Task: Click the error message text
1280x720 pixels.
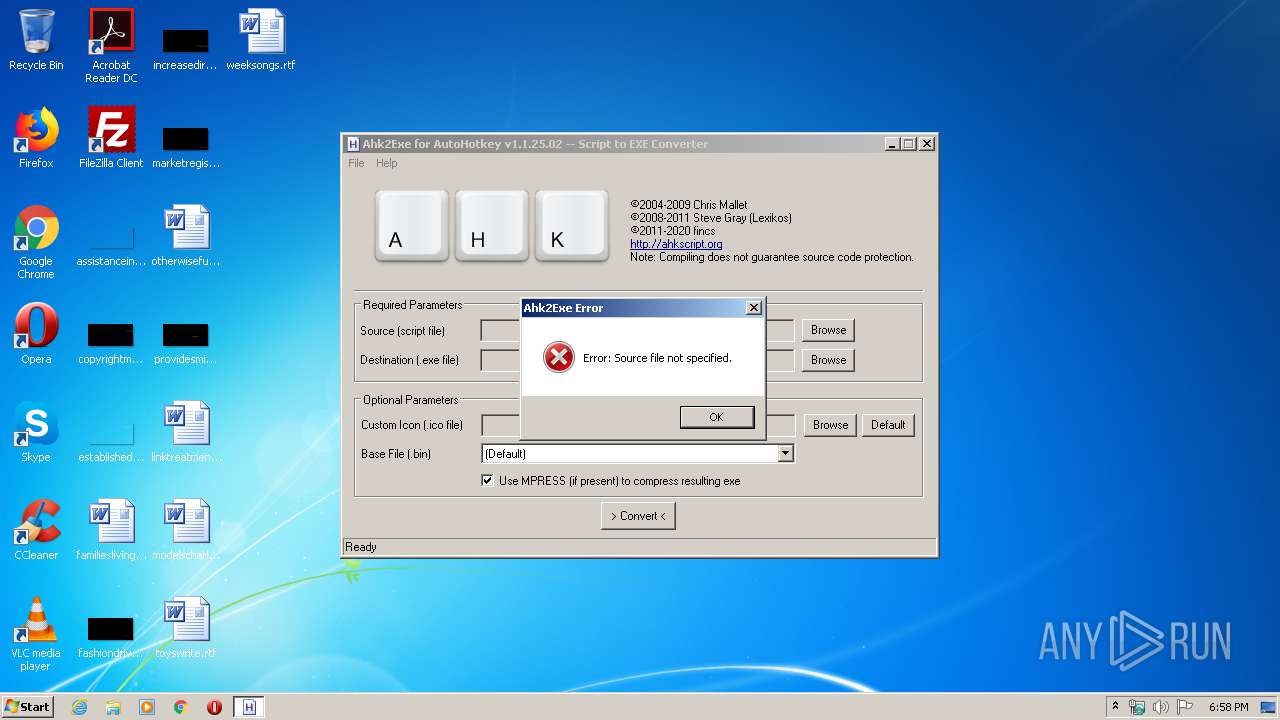Action: [658, 358]
